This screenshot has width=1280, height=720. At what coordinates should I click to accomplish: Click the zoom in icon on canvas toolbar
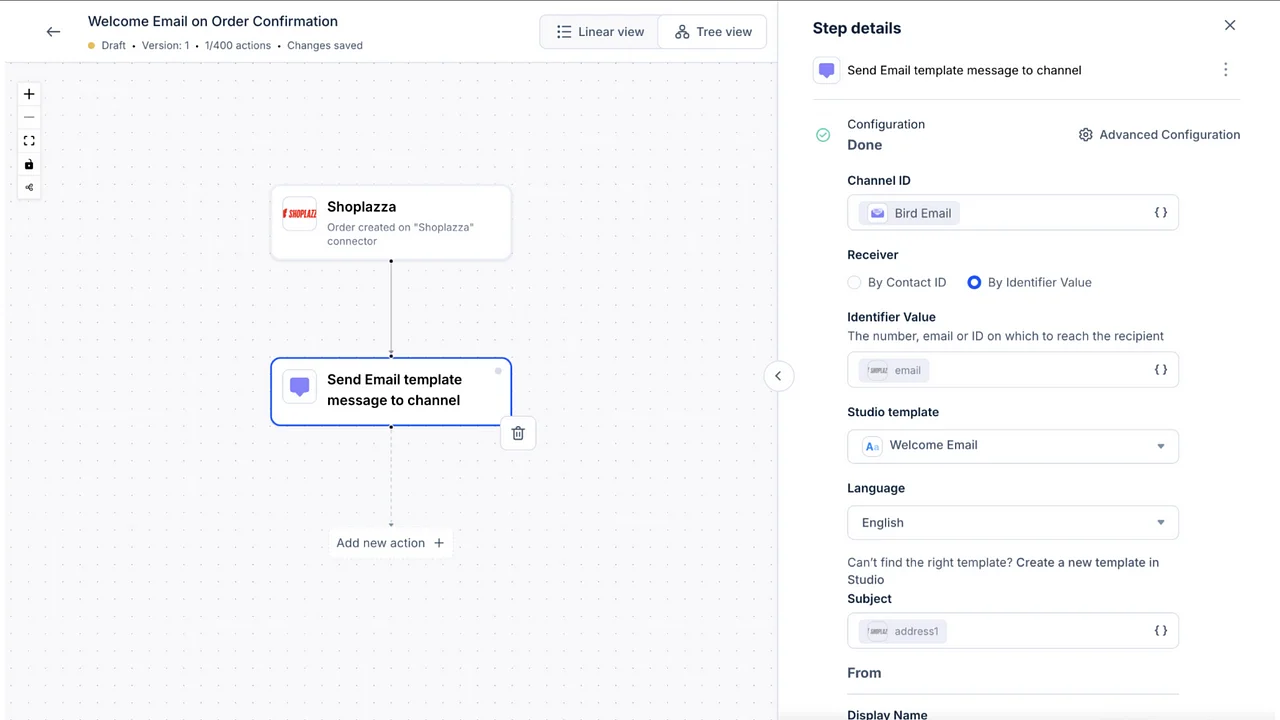pos(28,93)
